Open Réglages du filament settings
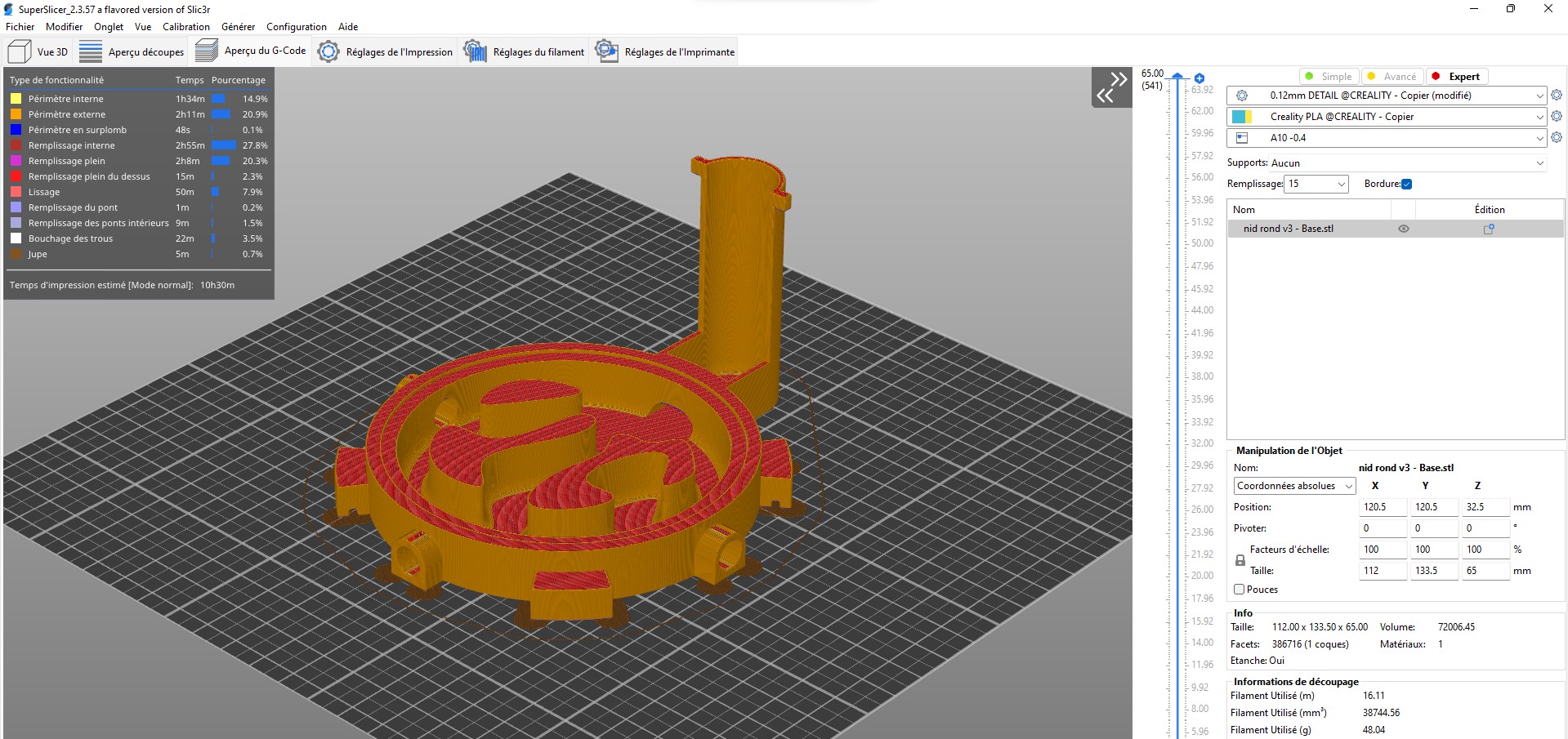 coord(524,51)
